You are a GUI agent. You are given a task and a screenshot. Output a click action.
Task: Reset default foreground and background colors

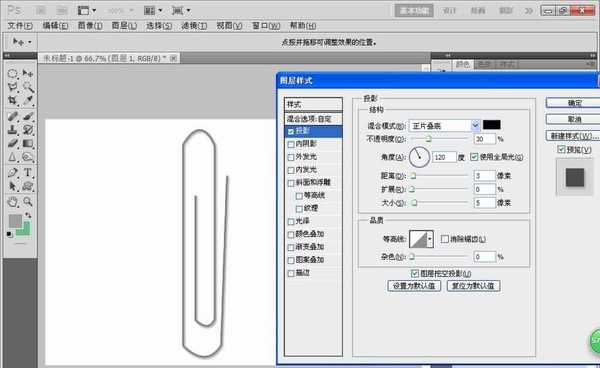coord(10,234)
